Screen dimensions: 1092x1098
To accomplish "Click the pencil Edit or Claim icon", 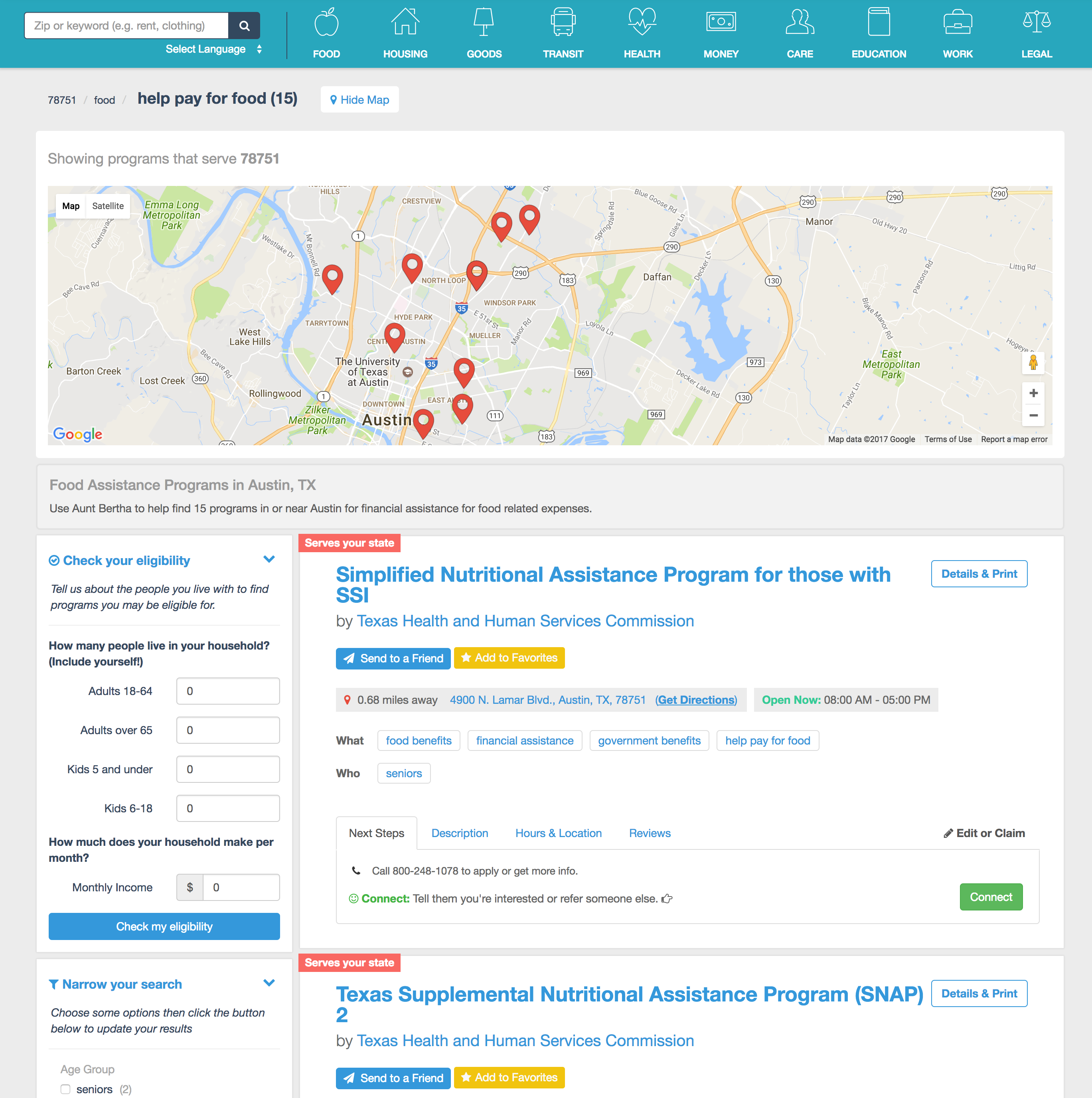I will pyautogui.click(x=948, y=833).
